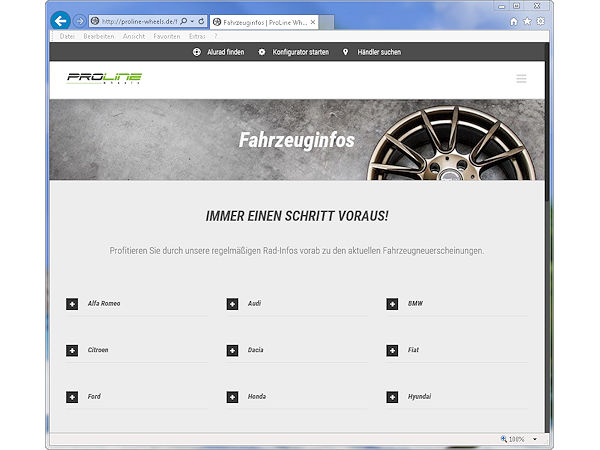Expand the Audi plus icon
The height and width of the screenshot is (450, 600).
[x=232, y=304]
